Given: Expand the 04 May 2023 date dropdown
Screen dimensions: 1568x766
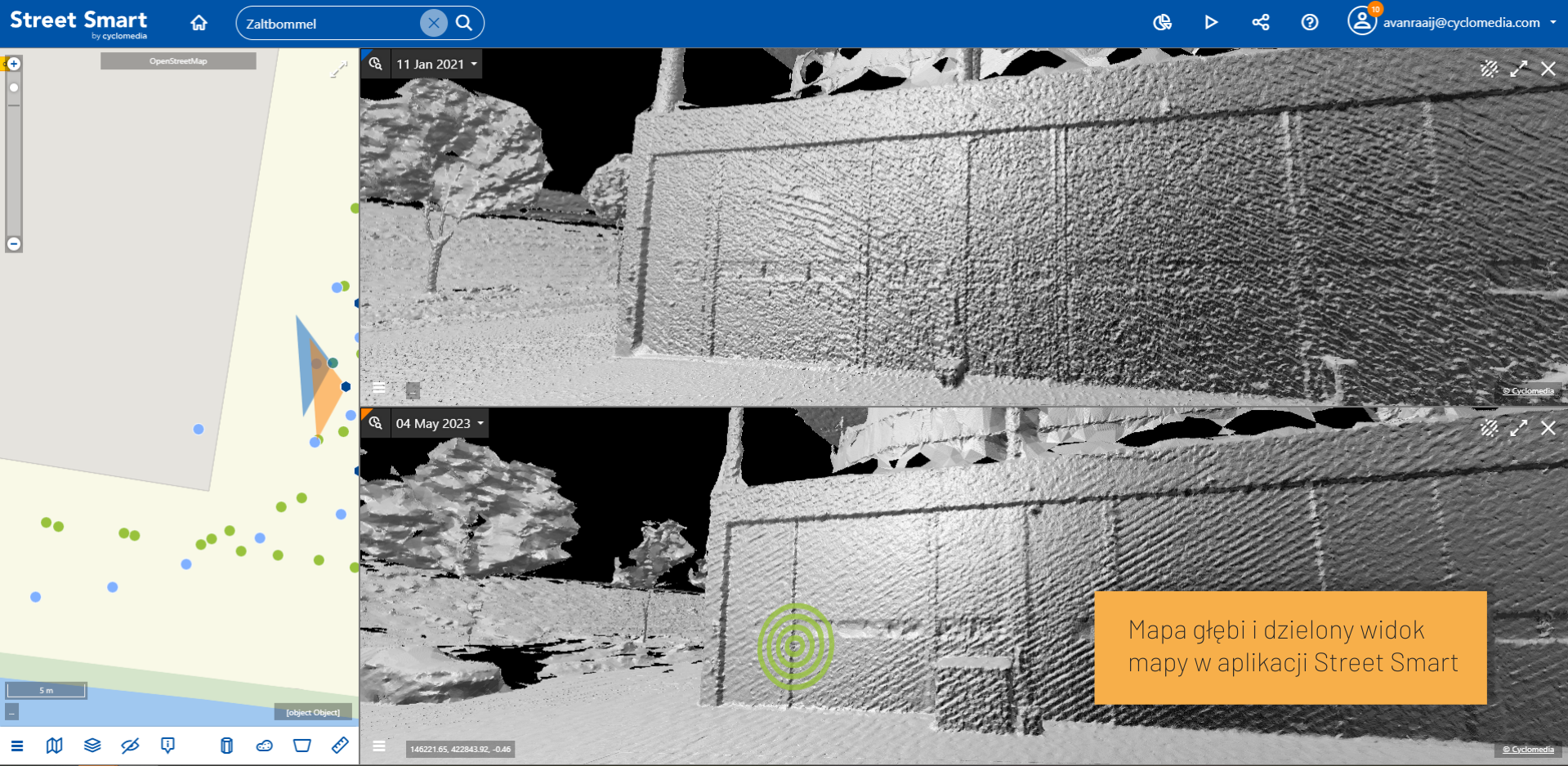Looking at the screenshot, I should pyautogui.click(x=440, y=423).
